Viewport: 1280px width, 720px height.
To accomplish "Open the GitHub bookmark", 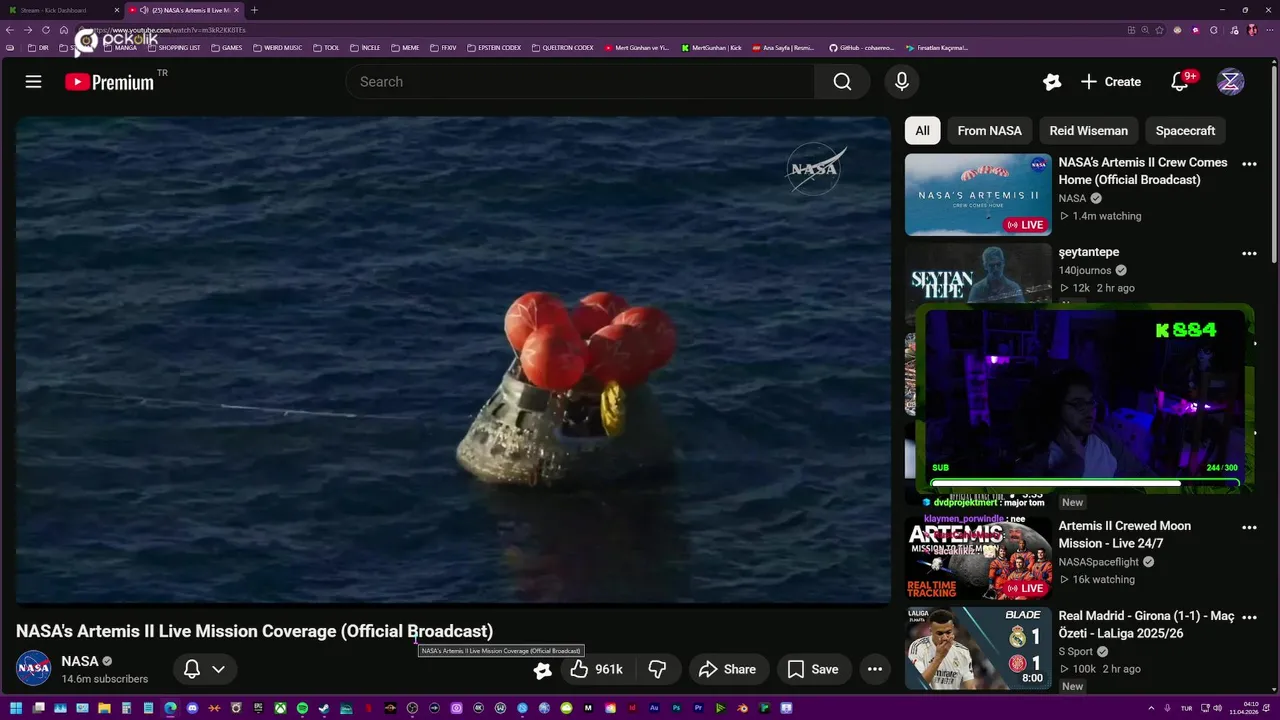I will (862, 47).
